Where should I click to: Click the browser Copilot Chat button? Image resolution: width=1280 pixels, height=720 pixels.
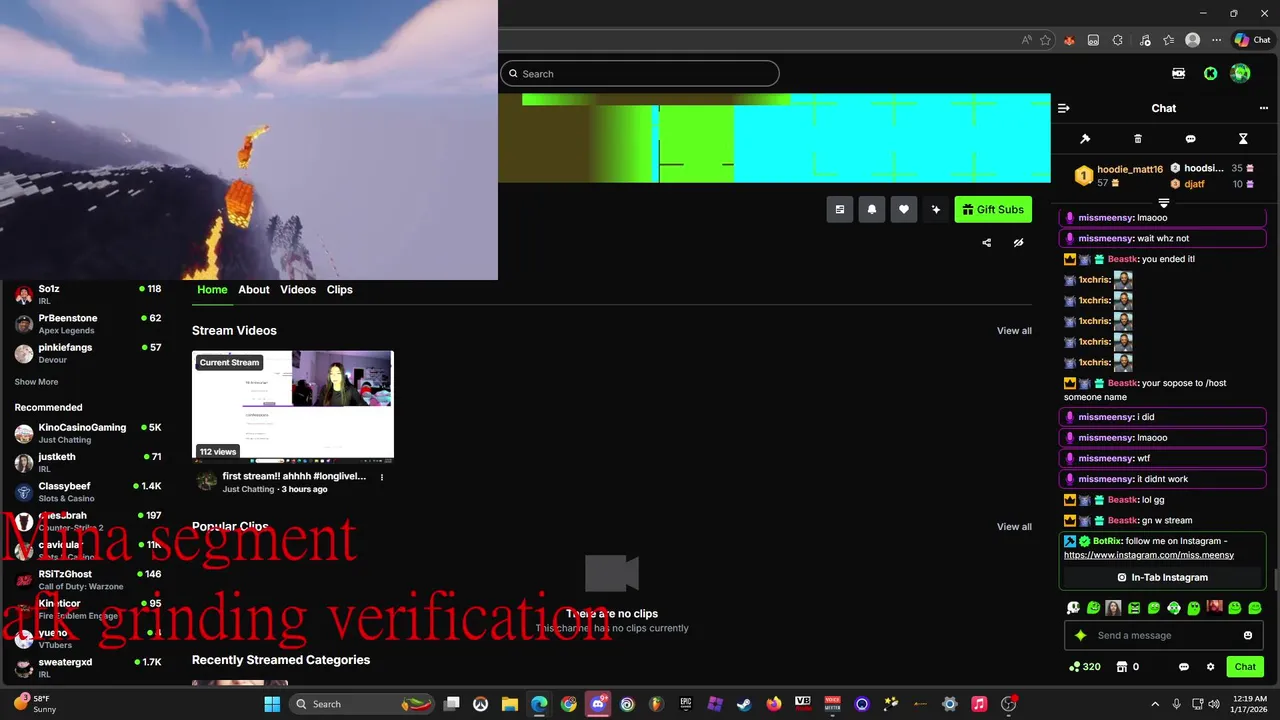pos(1253,40)
